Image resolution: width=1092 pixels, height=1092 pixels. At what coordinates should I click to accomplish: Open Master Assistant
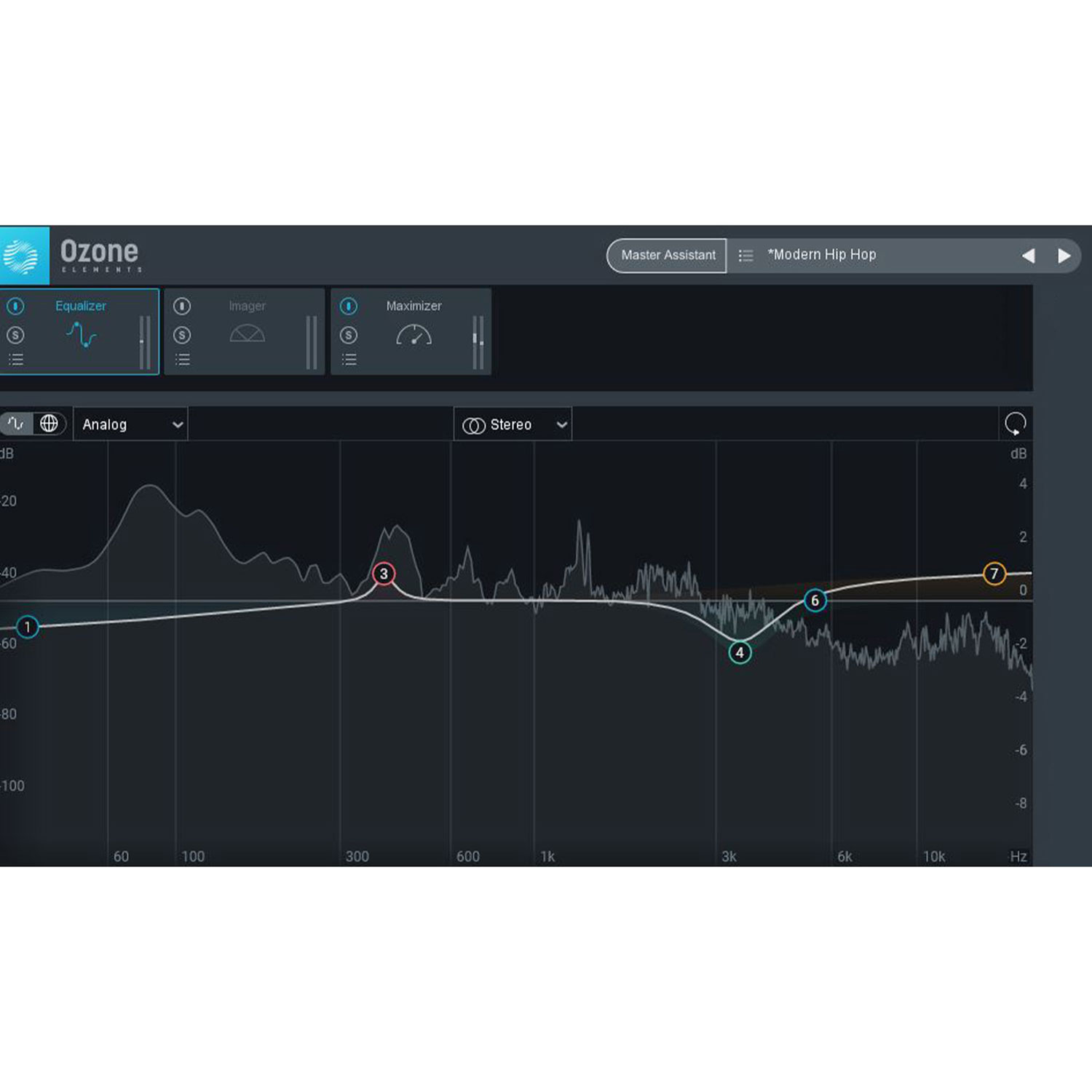point(667,255)
